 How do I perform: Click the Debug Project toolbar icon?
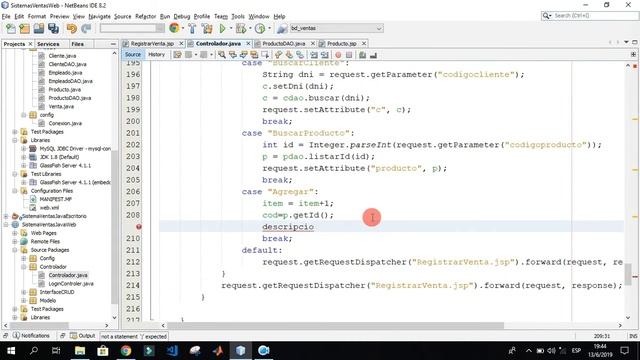click(241, 28)
